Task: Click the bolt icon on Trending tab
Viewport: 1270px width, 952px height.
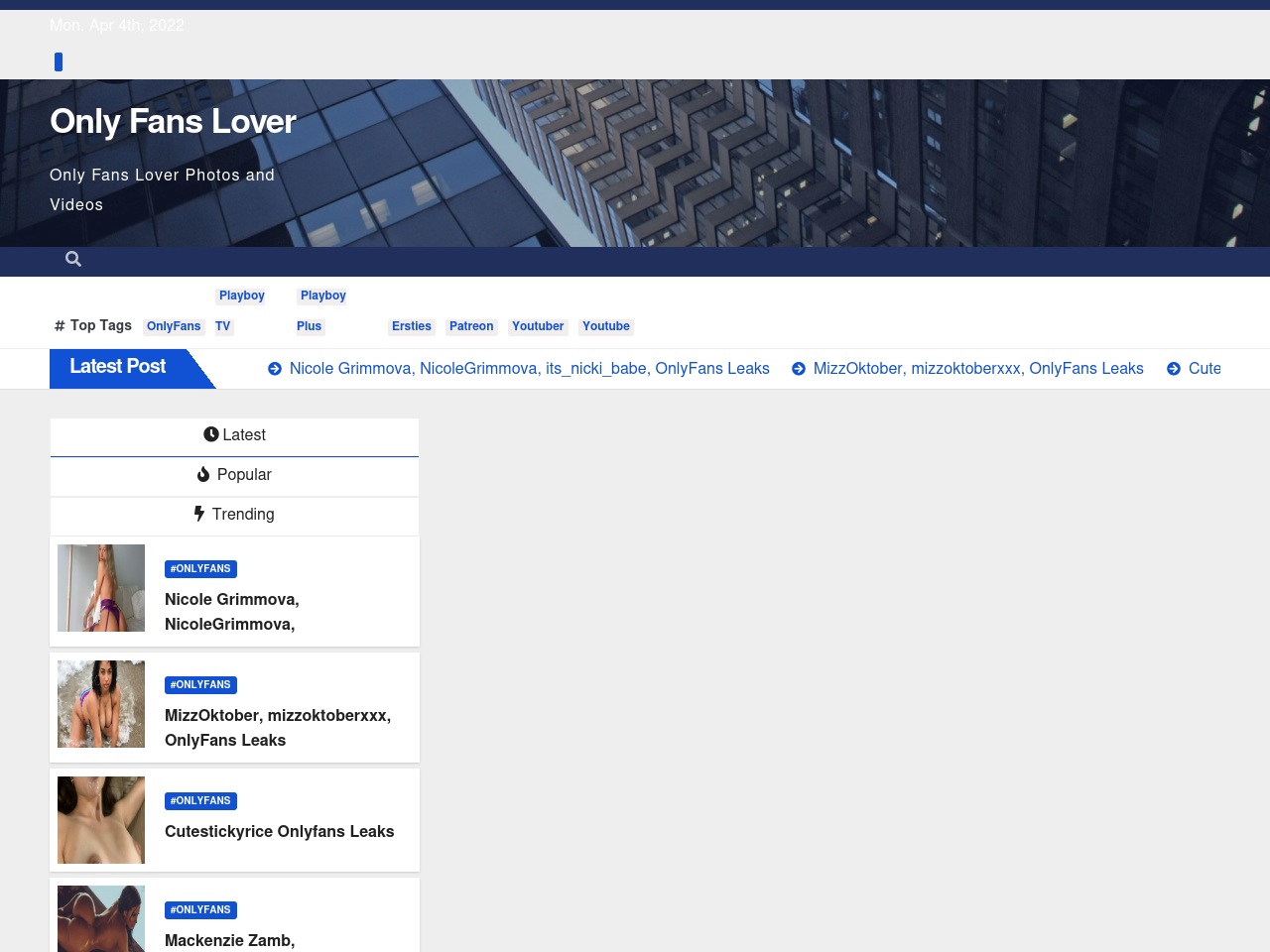Action: tap(199, 514)
